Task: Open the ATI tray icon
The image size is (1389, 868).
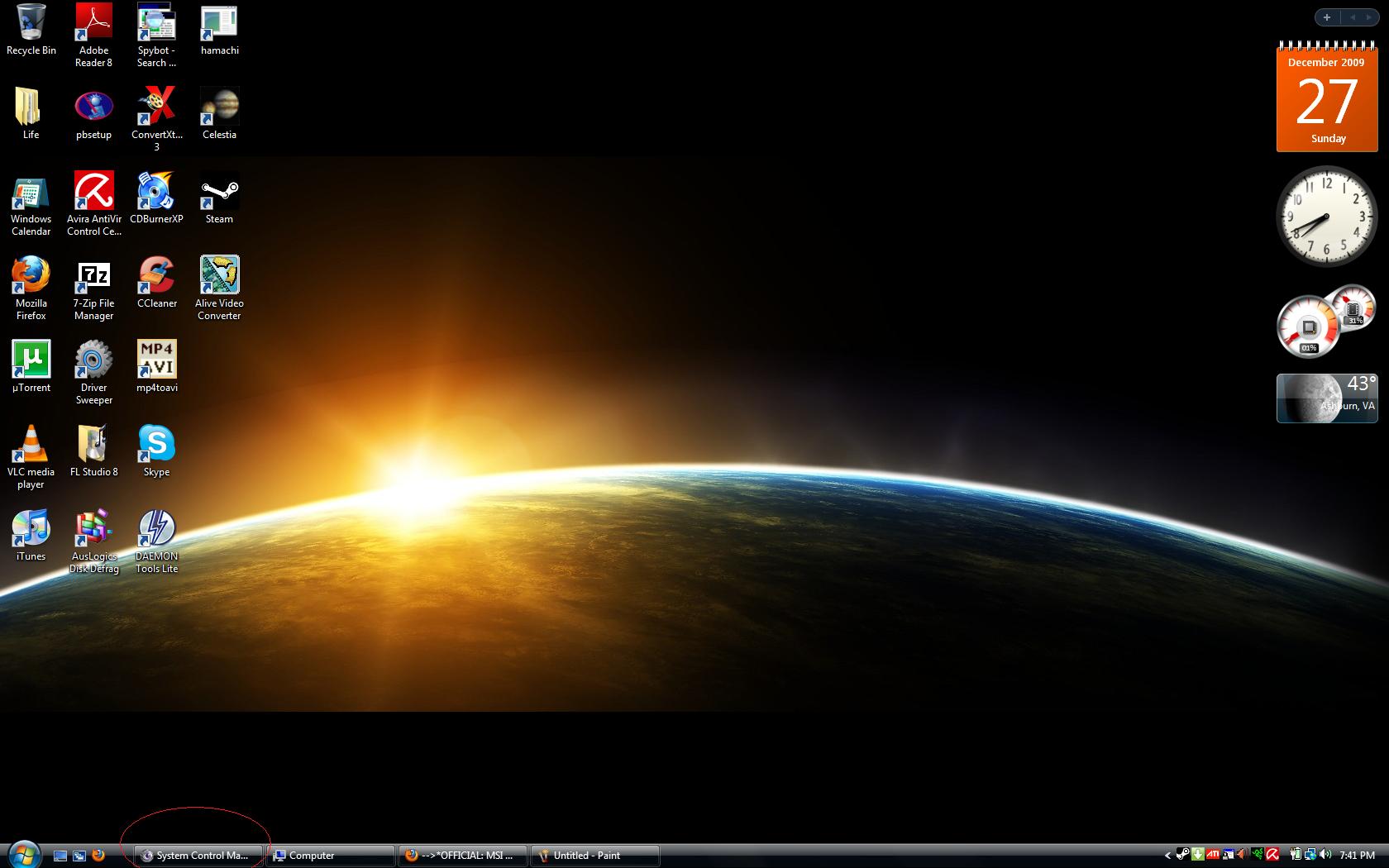Action: pyautogui.click(x=1213, y=856)
